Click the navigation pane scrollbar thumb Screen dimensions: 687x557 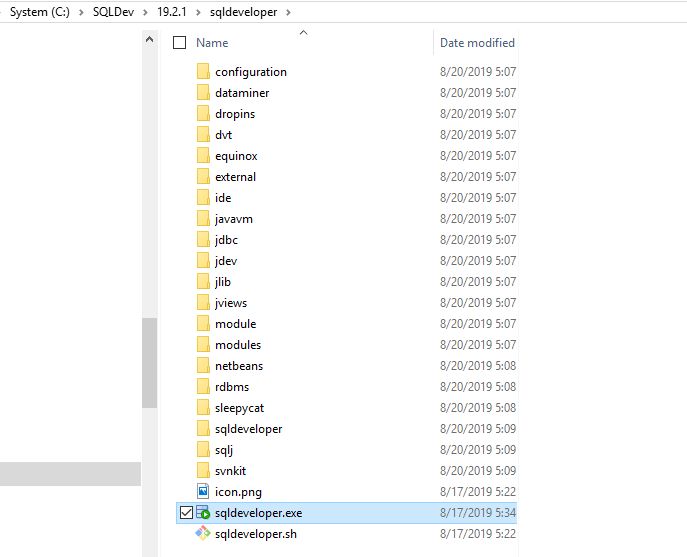[149, 363]
